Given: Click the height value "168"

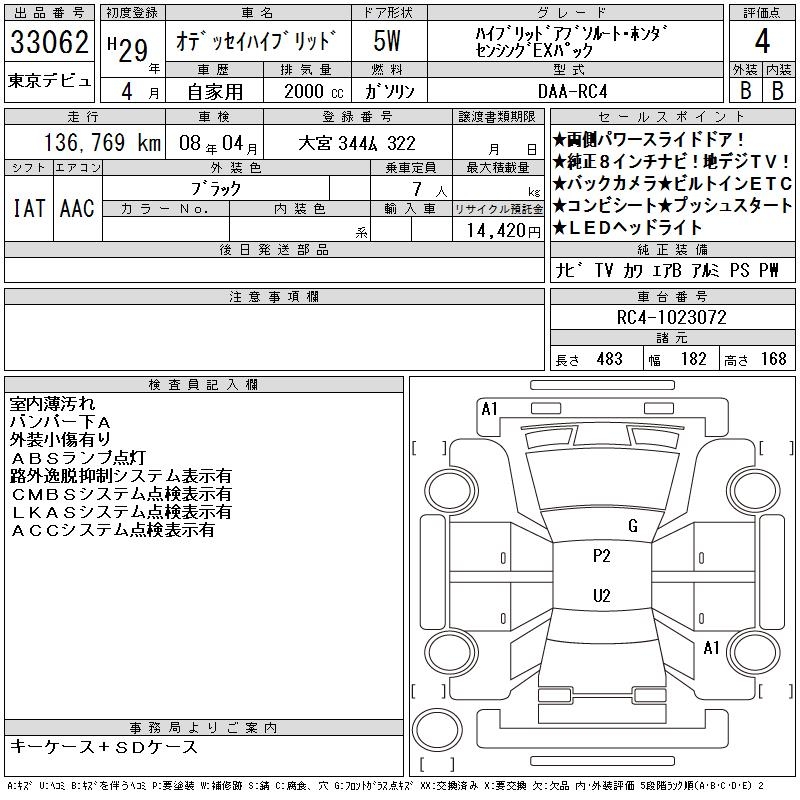Looking at the screenshot, I should click(x=774, y=359).
